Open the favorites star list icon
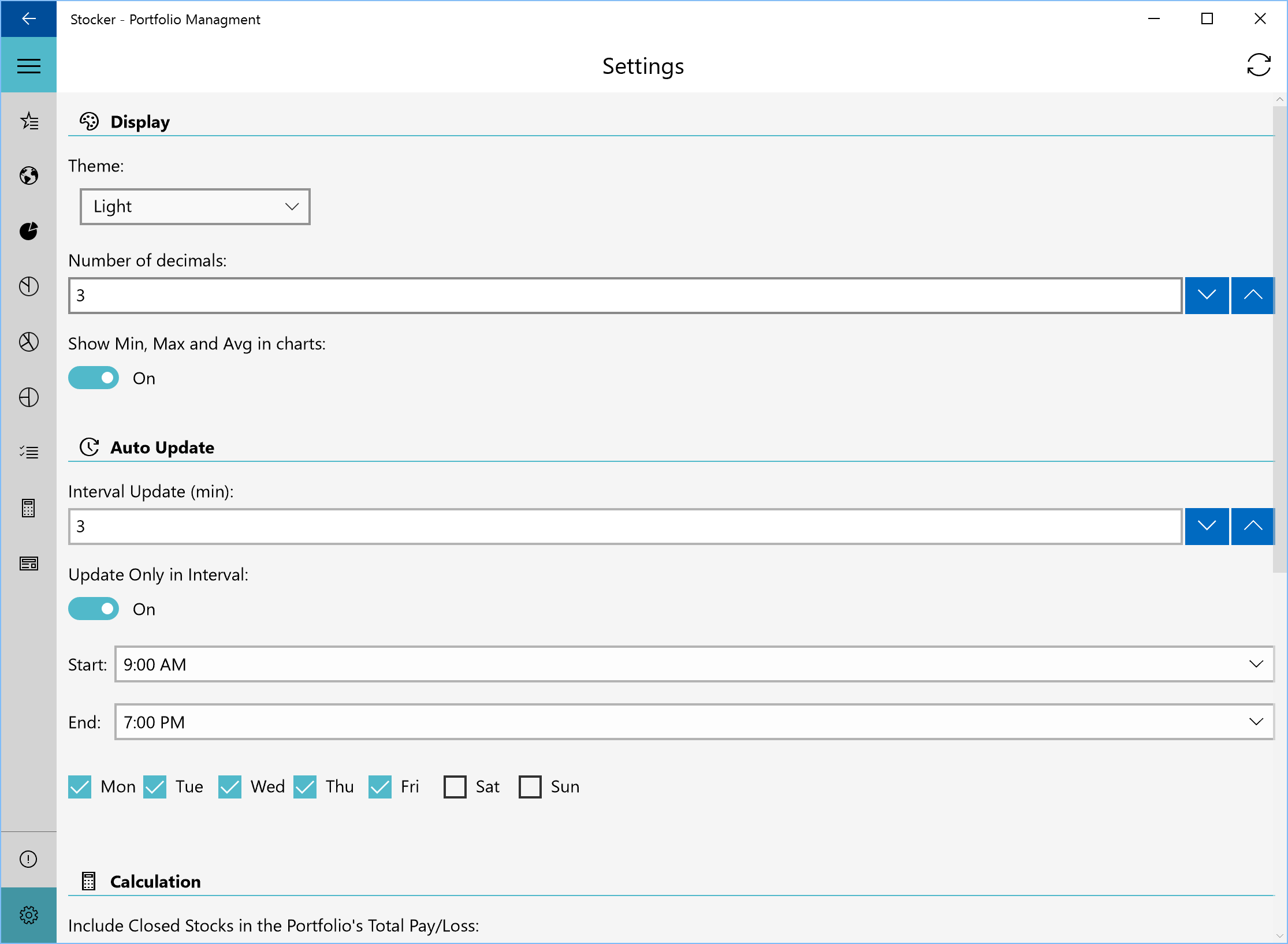This screenshot has width=1288, height=944. [x=28, y=121]
